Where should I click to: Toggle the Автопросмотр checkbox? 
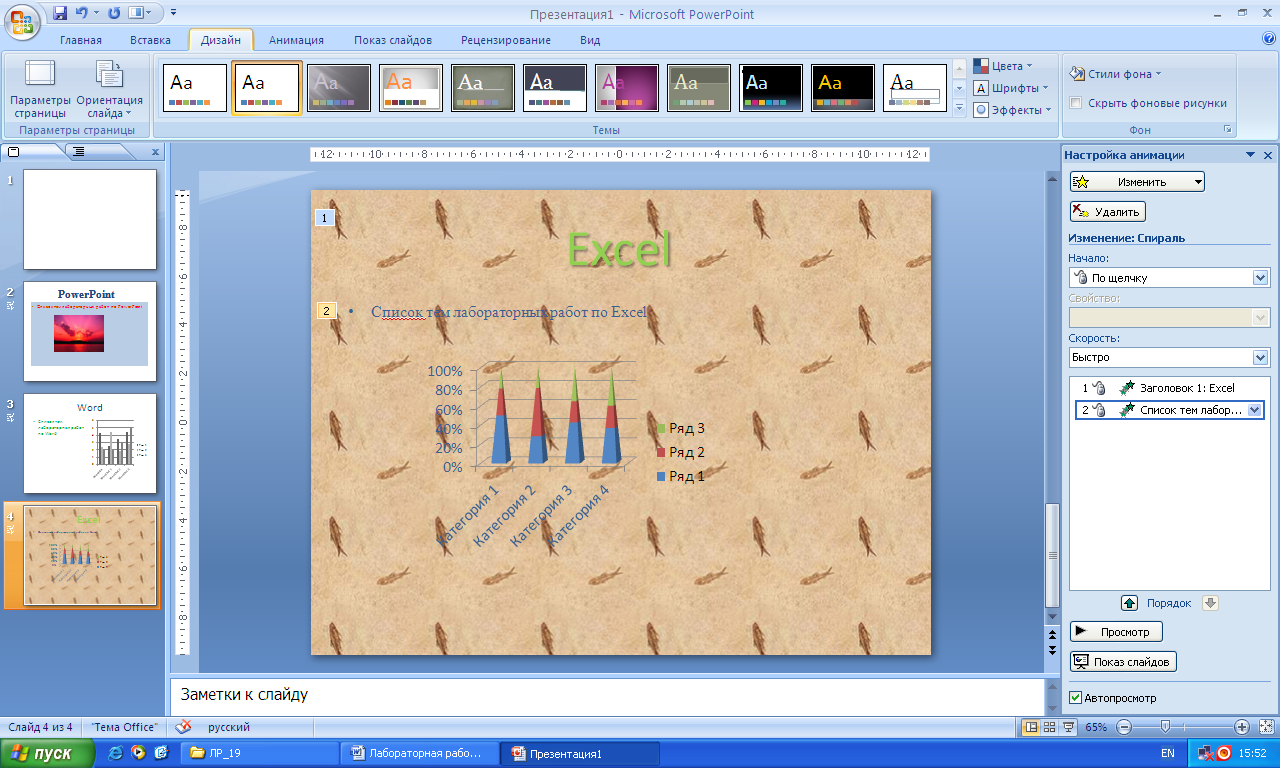1076,698
